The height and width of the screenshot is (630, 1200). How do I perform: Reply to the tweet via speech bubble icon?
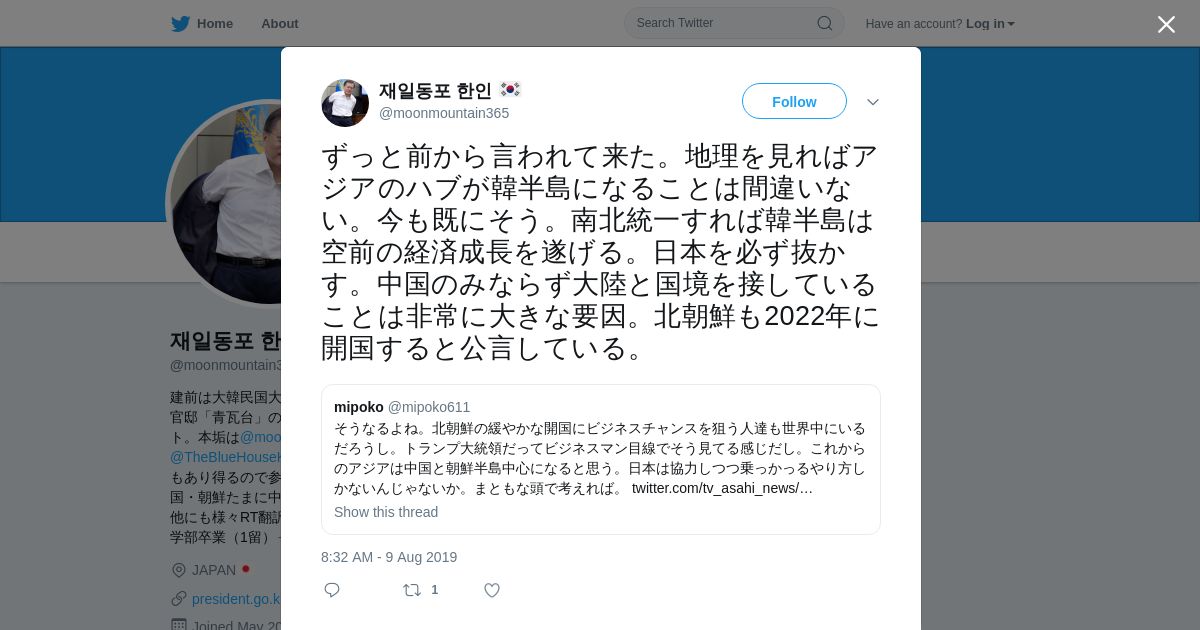tap(332, 590)
